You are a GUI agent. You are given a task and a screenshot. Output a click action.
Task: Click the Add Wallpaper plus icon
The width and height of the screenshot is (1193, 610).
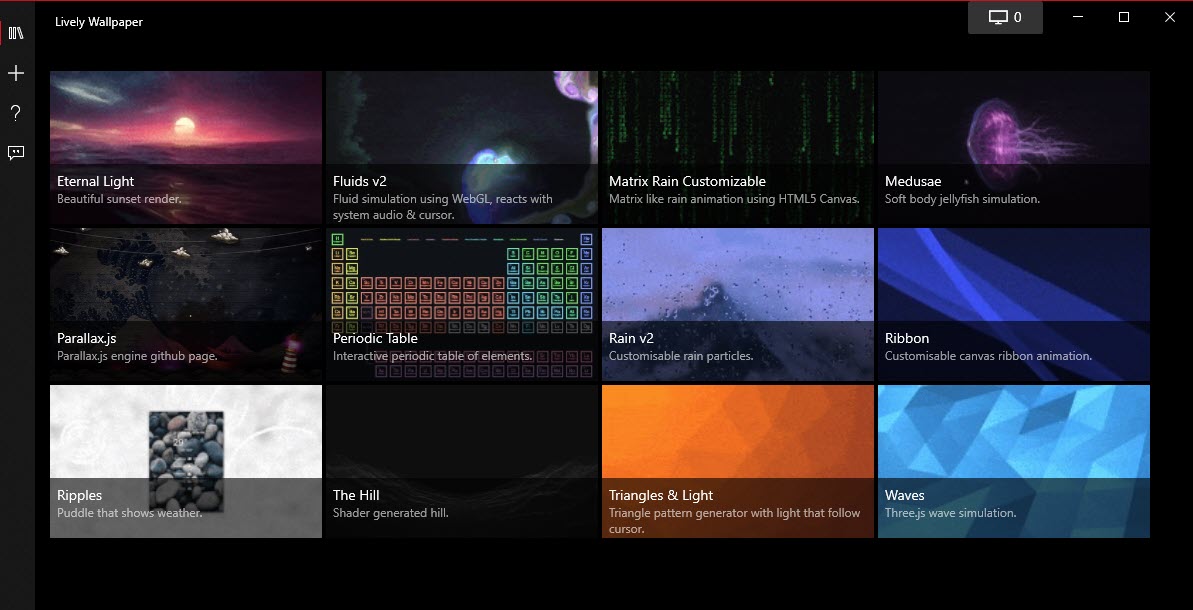tap(16, 74)
